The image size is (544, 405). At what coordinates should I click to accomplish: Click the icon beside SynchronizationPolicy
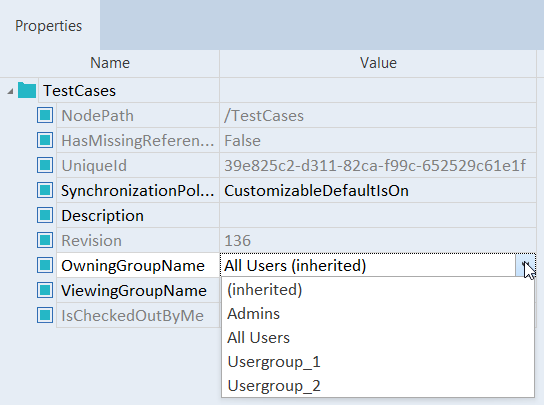click(45, 190)
